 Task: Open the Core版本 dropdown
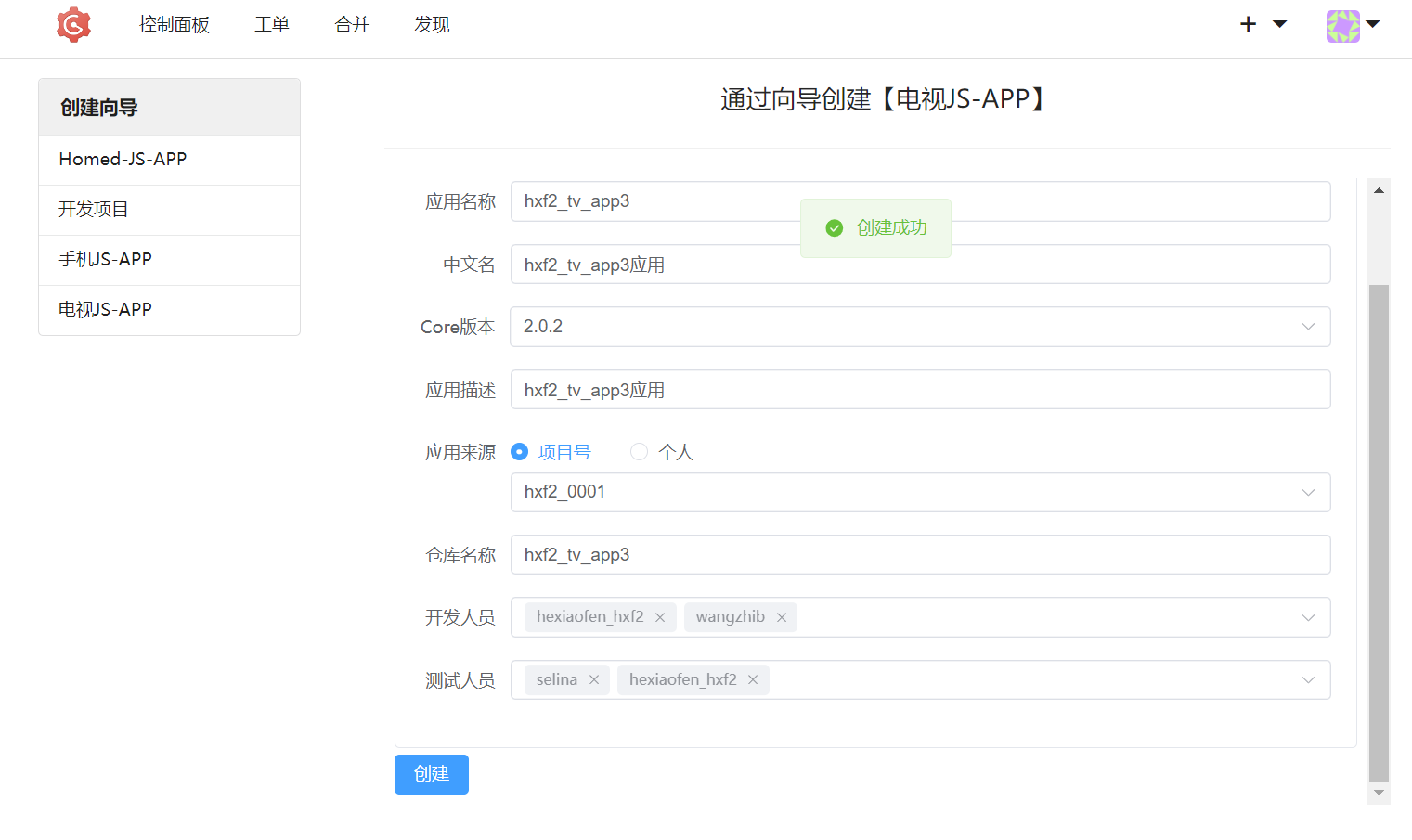(x=1308, y=326)
